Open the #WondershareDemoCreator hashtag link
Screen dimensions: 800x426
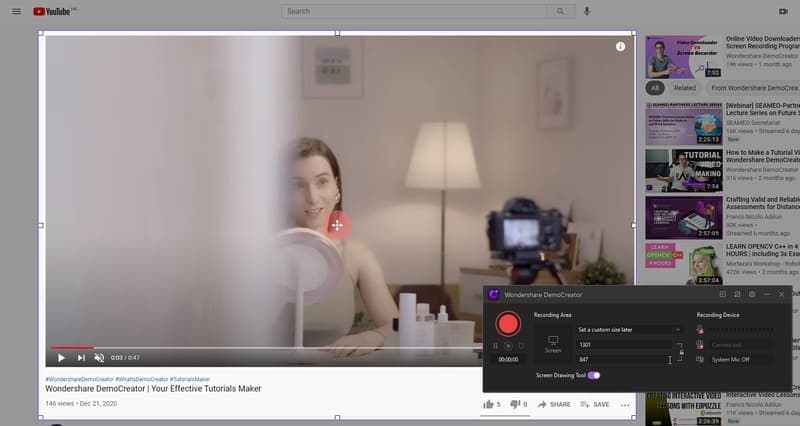(x=79, y=379)
